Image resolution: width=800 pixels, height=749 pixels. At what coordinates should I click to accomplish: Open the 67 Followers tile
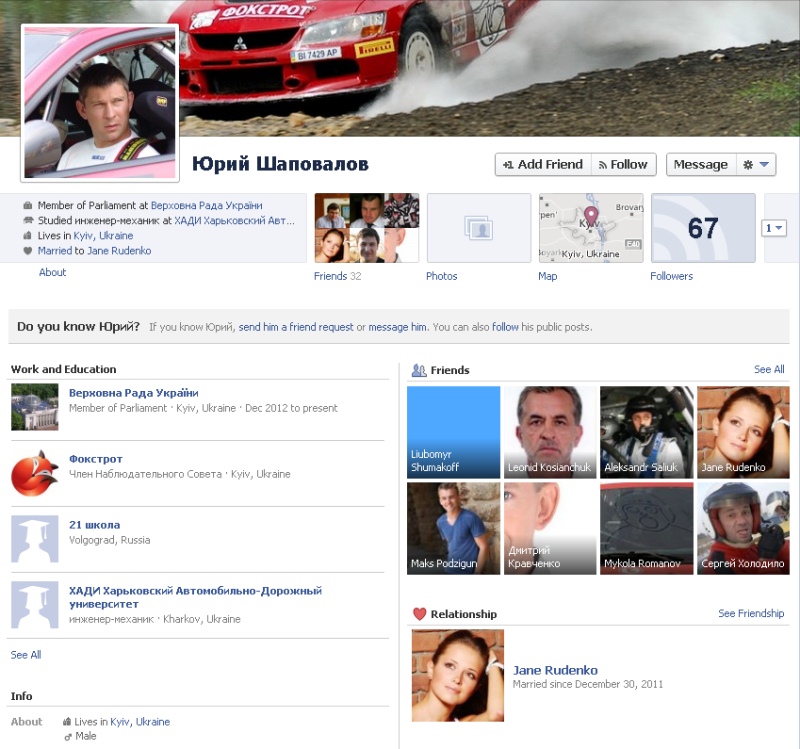(703, 228)
